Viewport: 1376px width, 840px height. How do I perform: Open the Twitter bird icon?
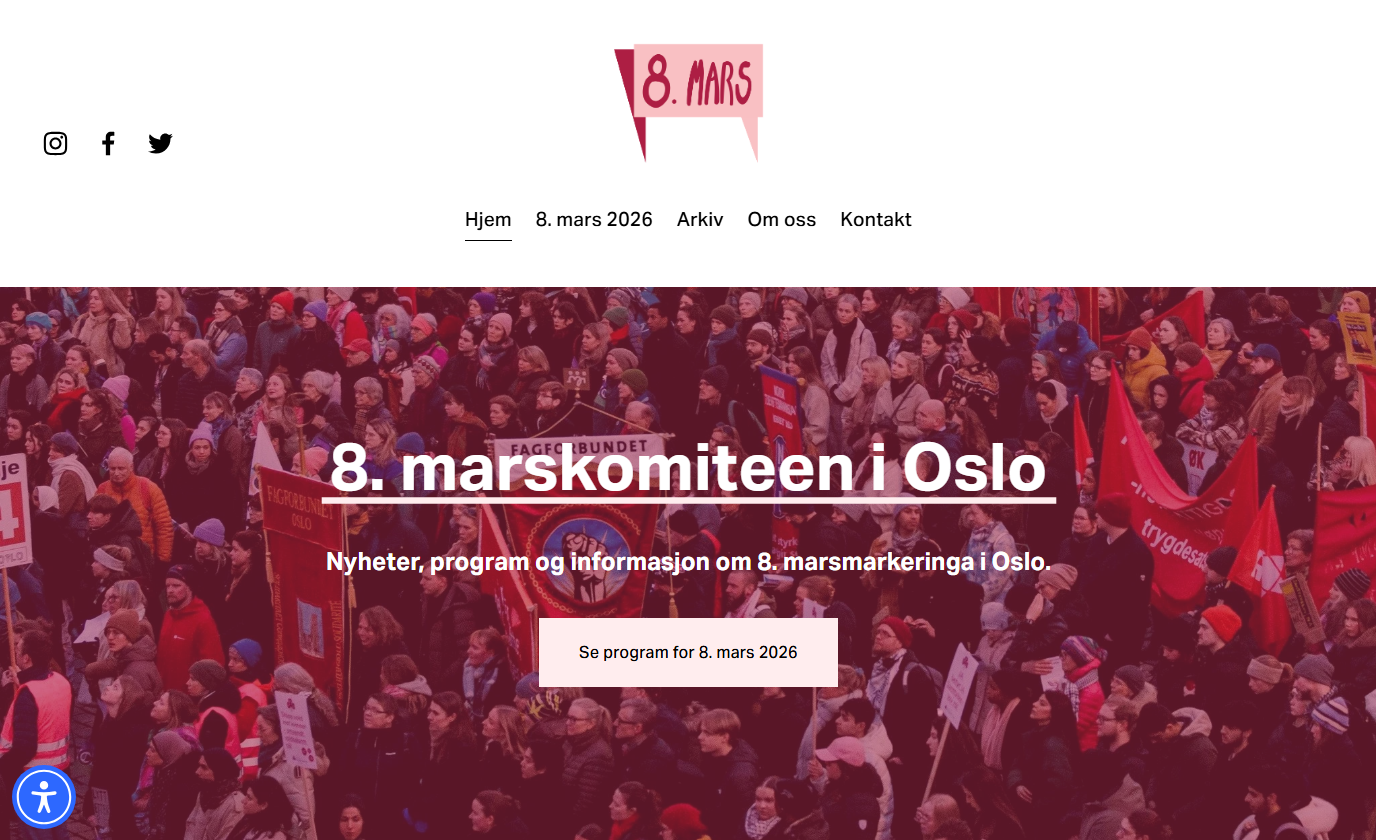click(160, 143)
